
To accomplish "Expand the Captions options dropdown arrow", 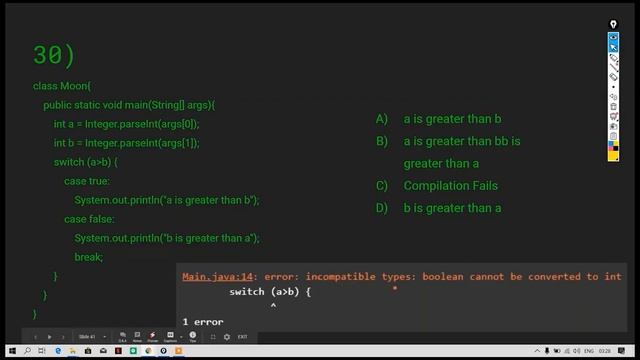I will pos(181,337).
